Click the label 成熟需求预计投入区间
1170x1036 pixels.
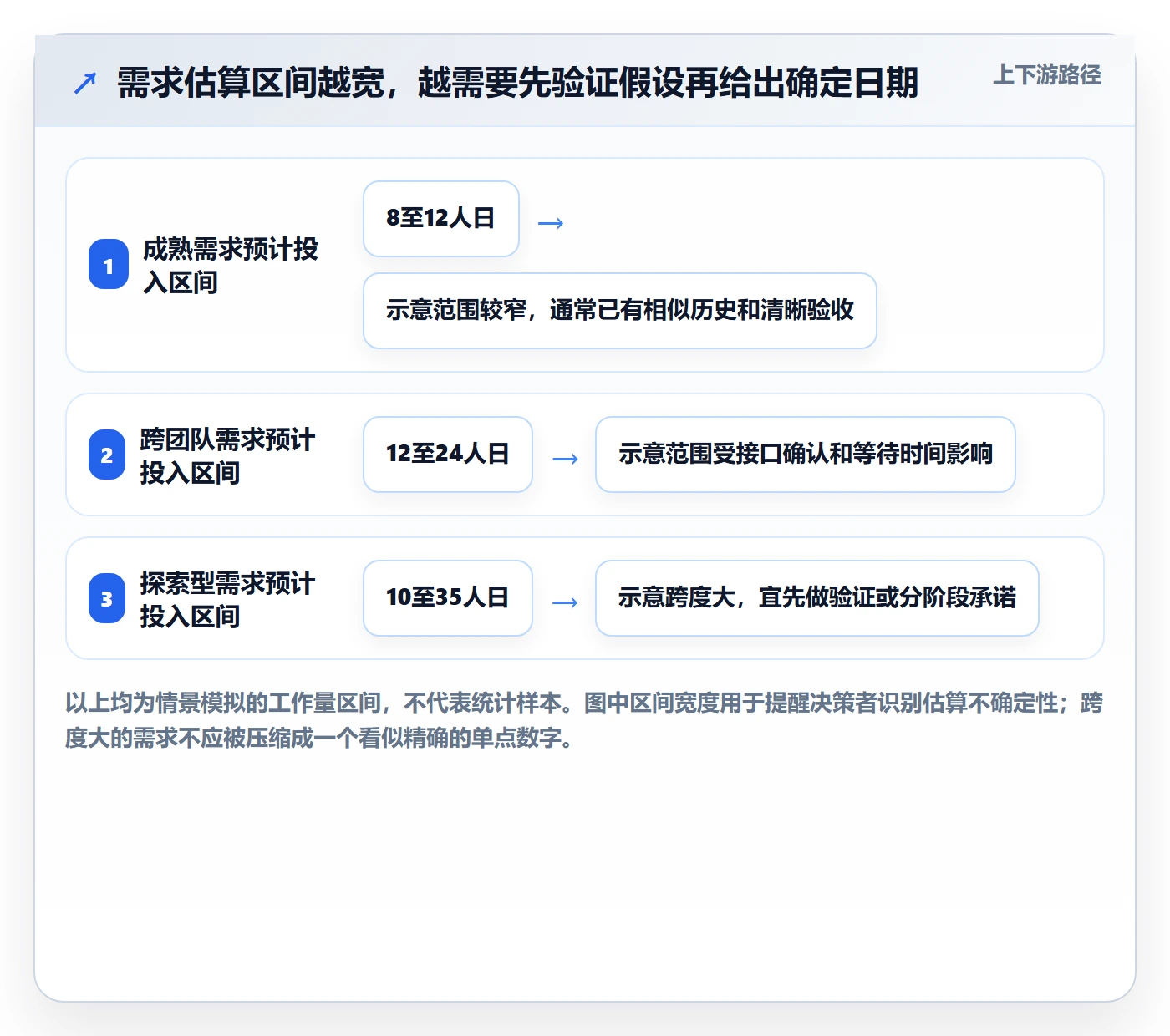[x=230, y=266]
